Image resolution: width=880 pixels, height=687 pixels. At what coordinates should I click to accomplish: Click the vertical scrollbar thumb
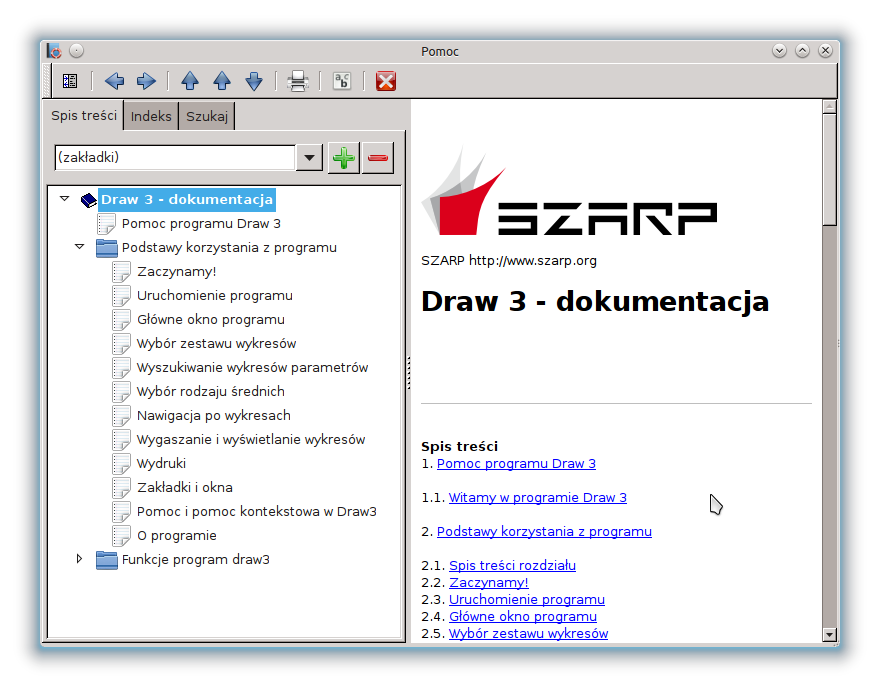click(829, 170)
